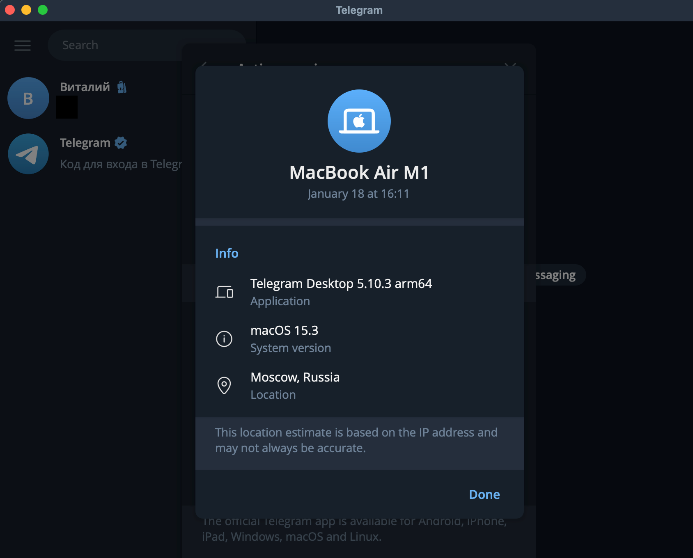Click the macOS yellow minimize button
The image size is (693, 558).
pyautogui.click(x=26, y=10)
